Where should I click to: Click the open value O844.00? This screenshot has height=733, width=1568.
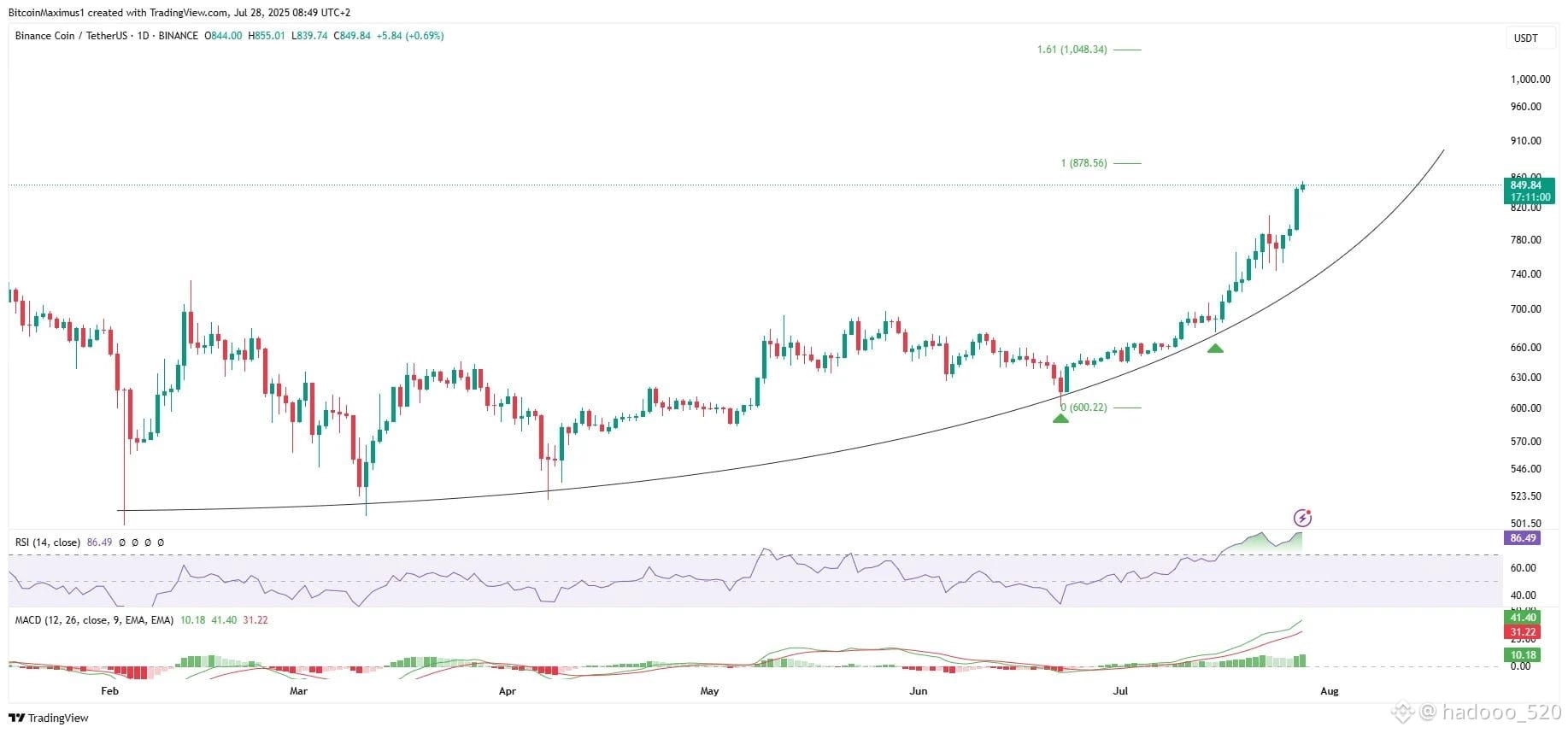click(224, 36)
